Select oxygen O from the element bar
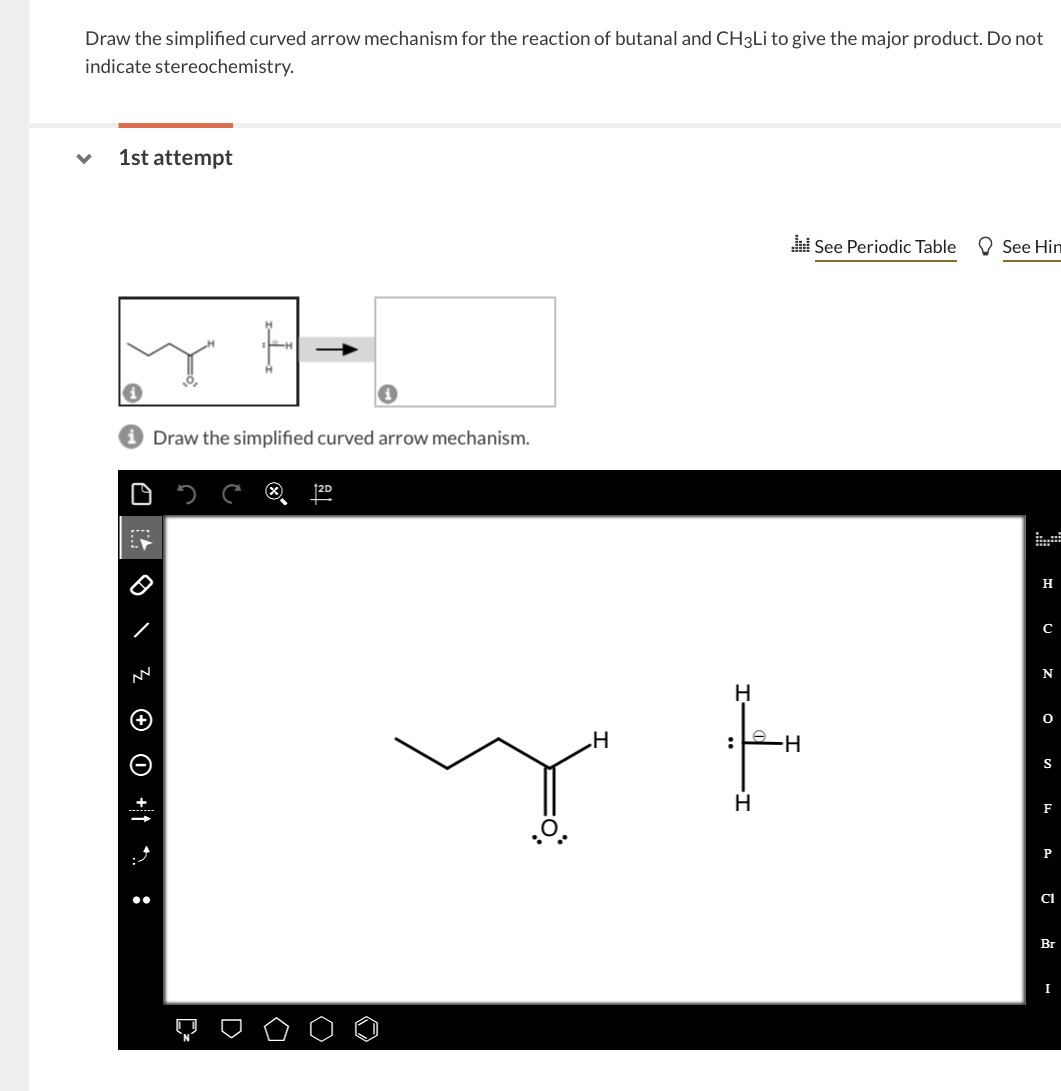The image size is (1061, 1091). pos(1047,719)
